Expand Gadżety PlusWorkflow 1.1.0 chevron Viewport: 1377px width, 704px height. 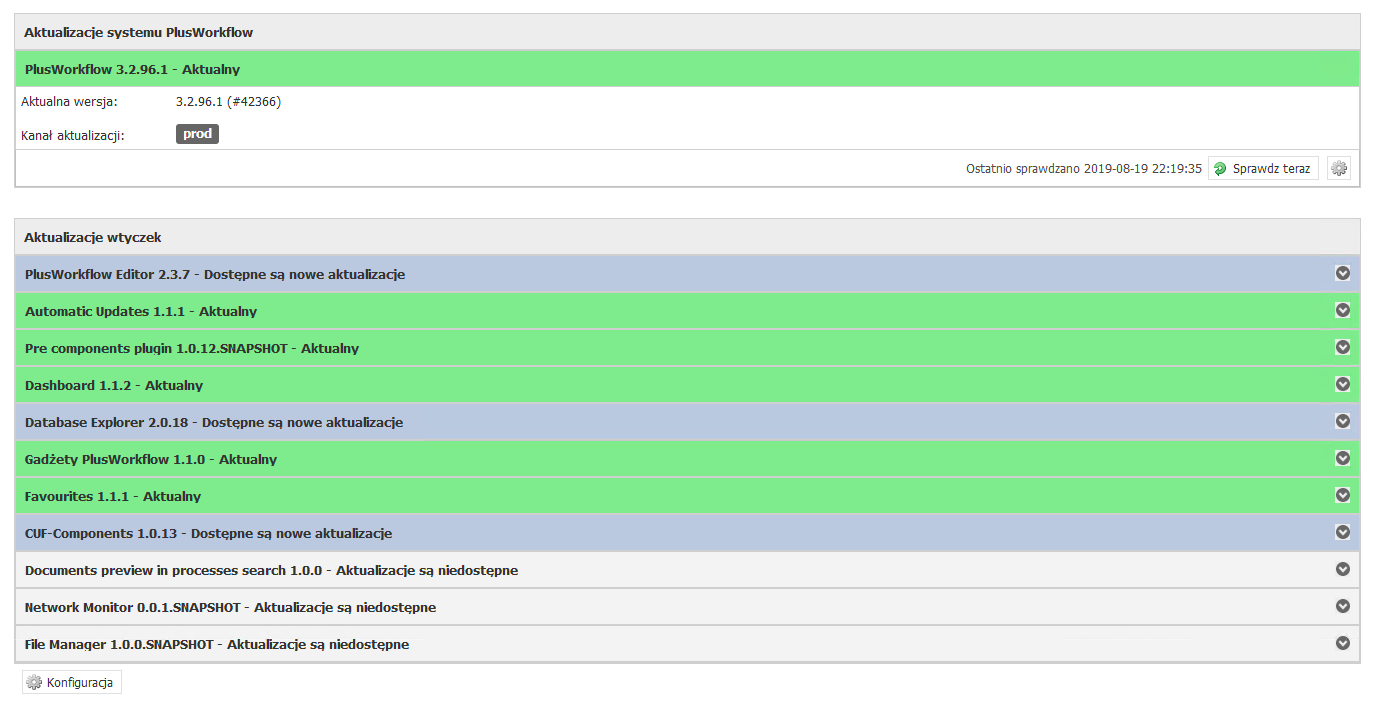(x=1343, y=458)
